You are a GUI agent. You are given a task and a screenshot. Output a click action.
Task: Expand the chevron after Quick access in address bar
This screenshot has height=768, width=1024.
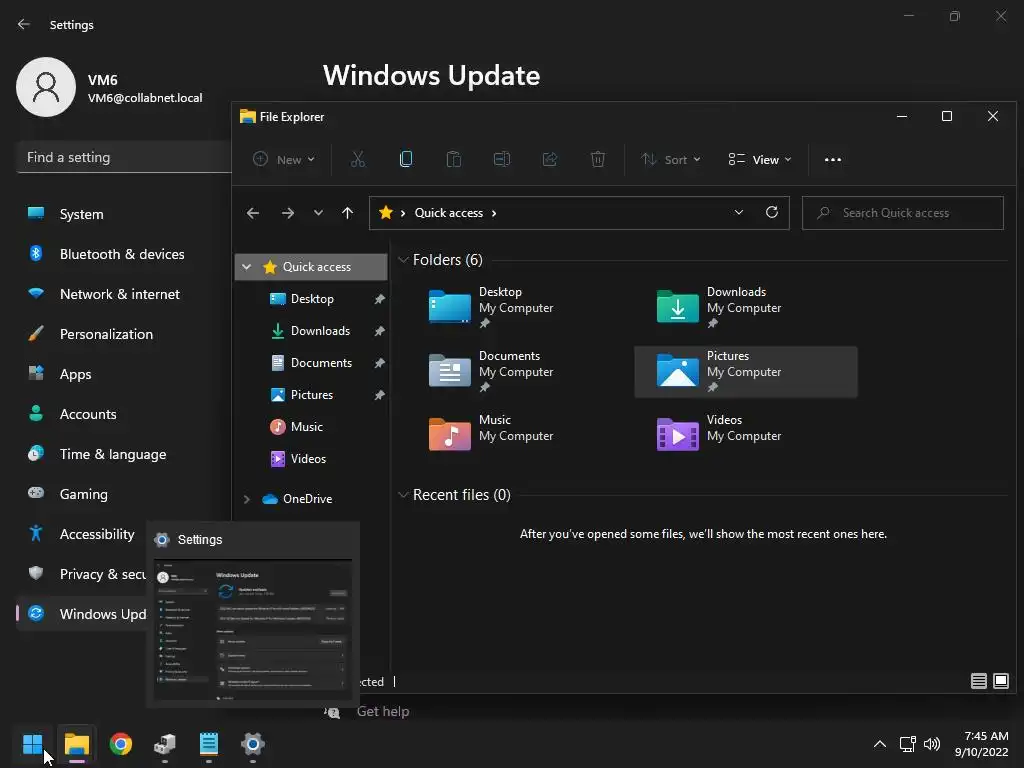[x=494, y=213]
